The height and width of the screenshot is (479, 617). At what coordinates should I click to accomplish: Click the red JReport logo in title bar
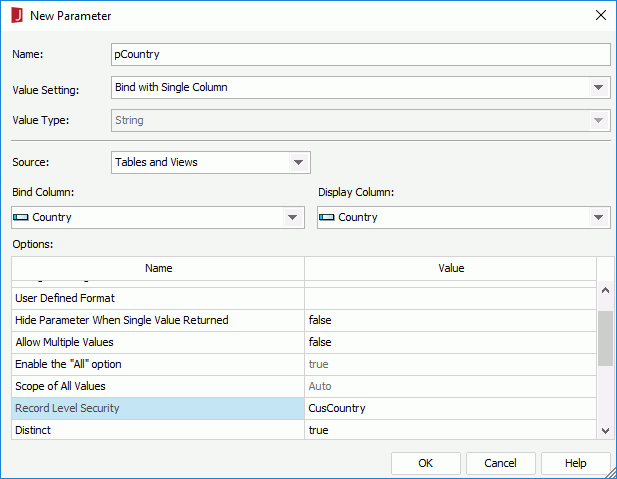(17, 16)
